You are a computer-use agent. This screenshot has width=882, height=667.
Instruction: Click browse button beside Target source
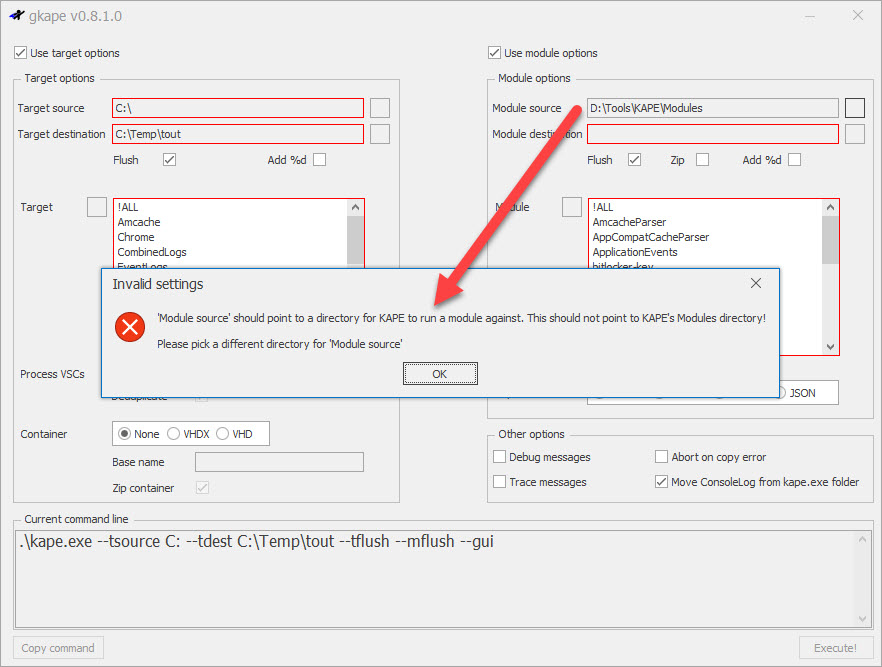[380, 108]
